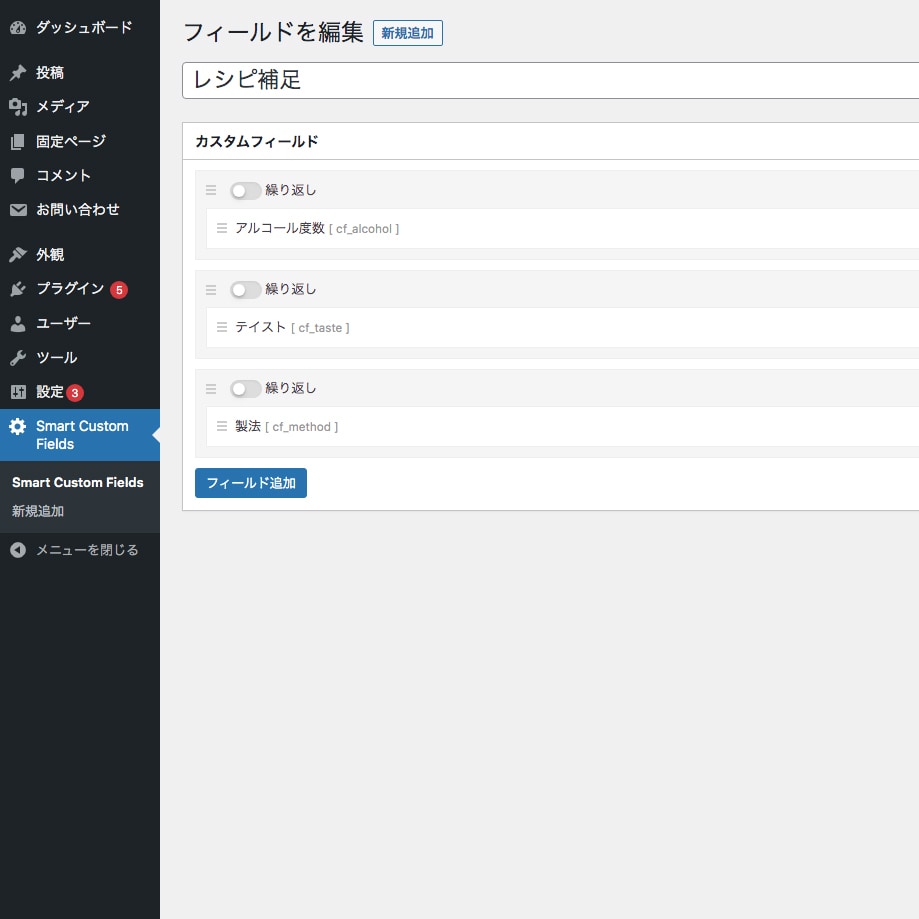The image size is (919, 919).
Task: Grab the drag handle of cf_taste group
Action: [x=211, y=290]
